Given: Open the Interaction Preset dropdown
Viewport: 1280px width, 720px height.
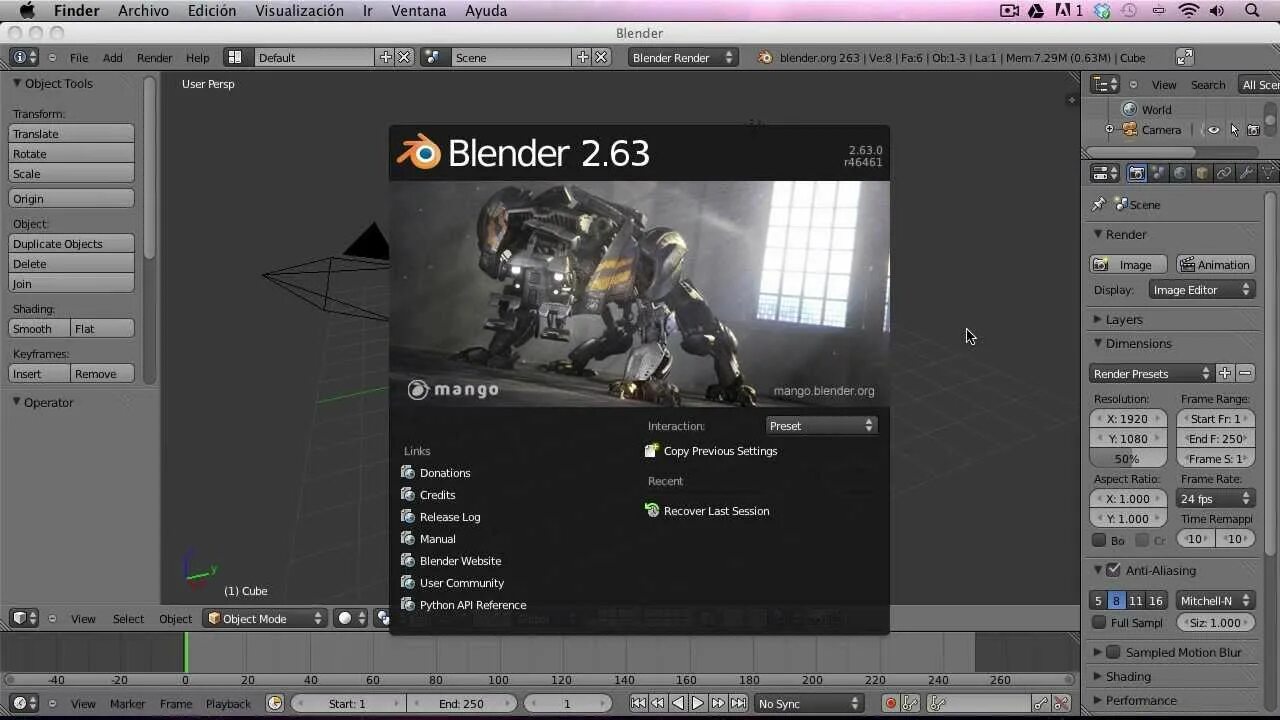Looking at the screenshot, I should pyautogui.click(x=821, y=426).
